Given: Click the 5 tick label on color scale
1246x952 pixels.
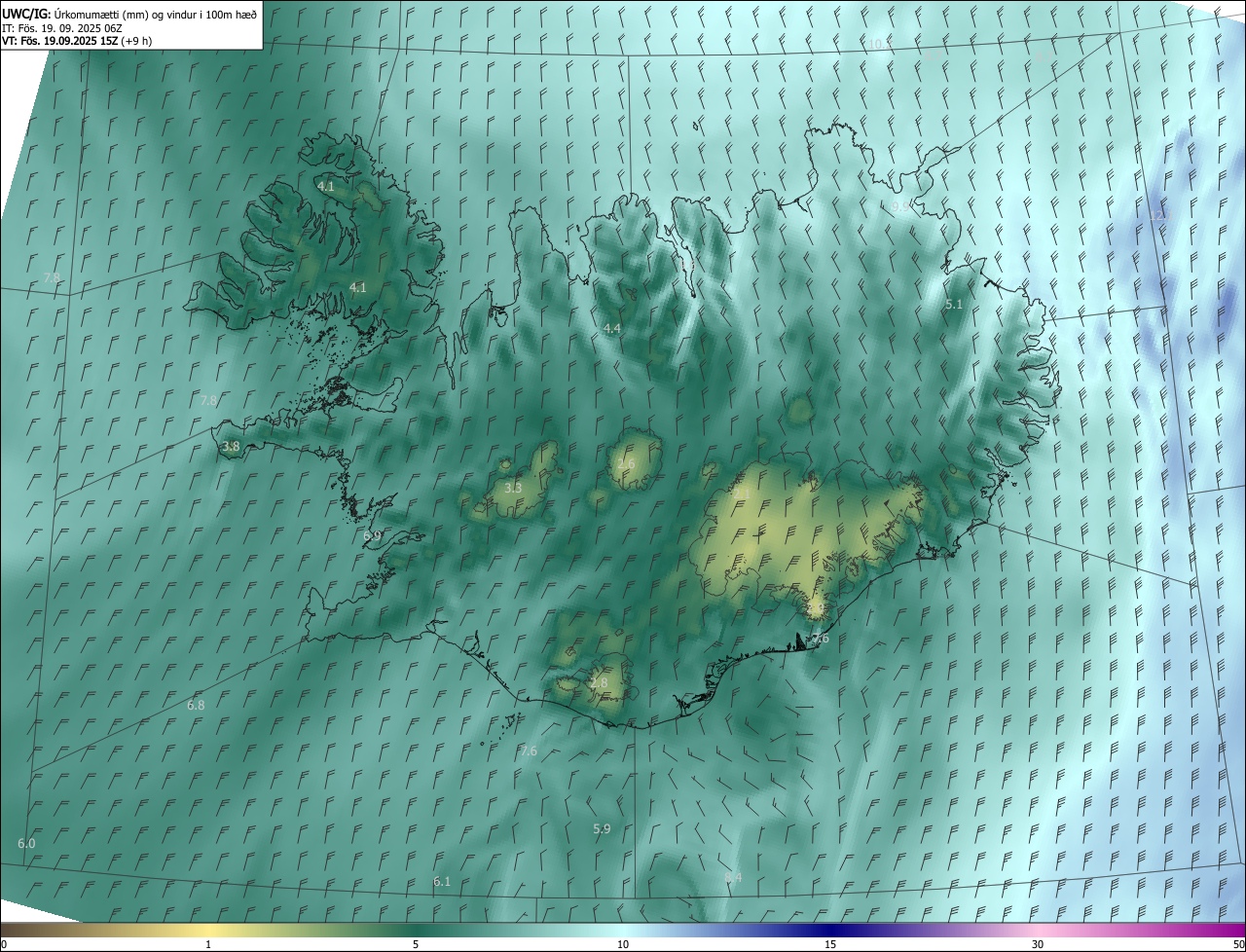Looking at the screenshot, I should pyautogui.click(x=416, y=944).
